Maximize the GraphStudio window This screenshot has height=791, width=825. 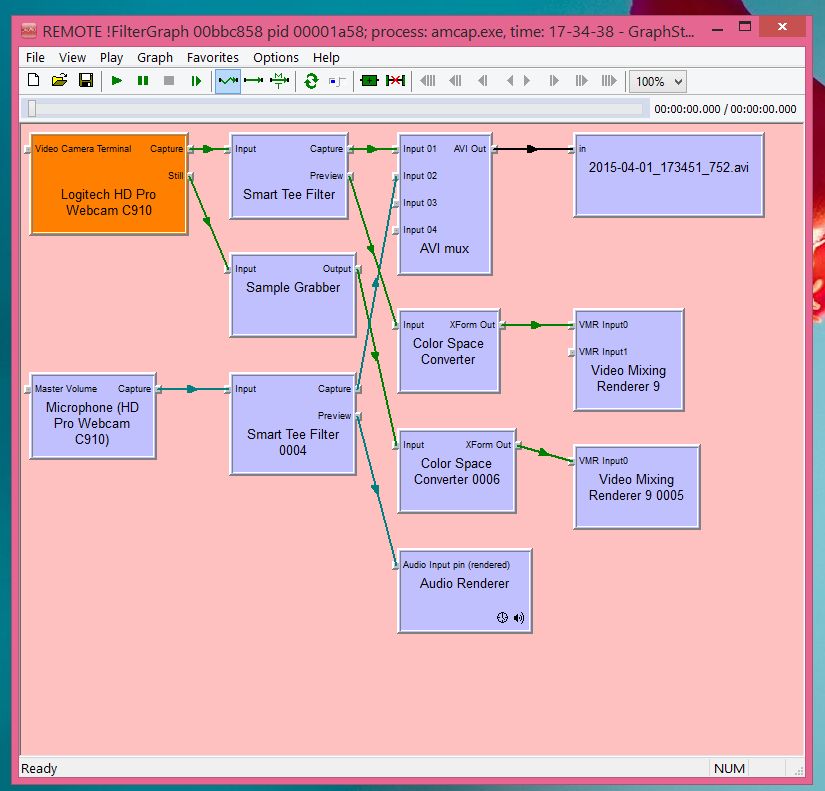coord(745,26)
